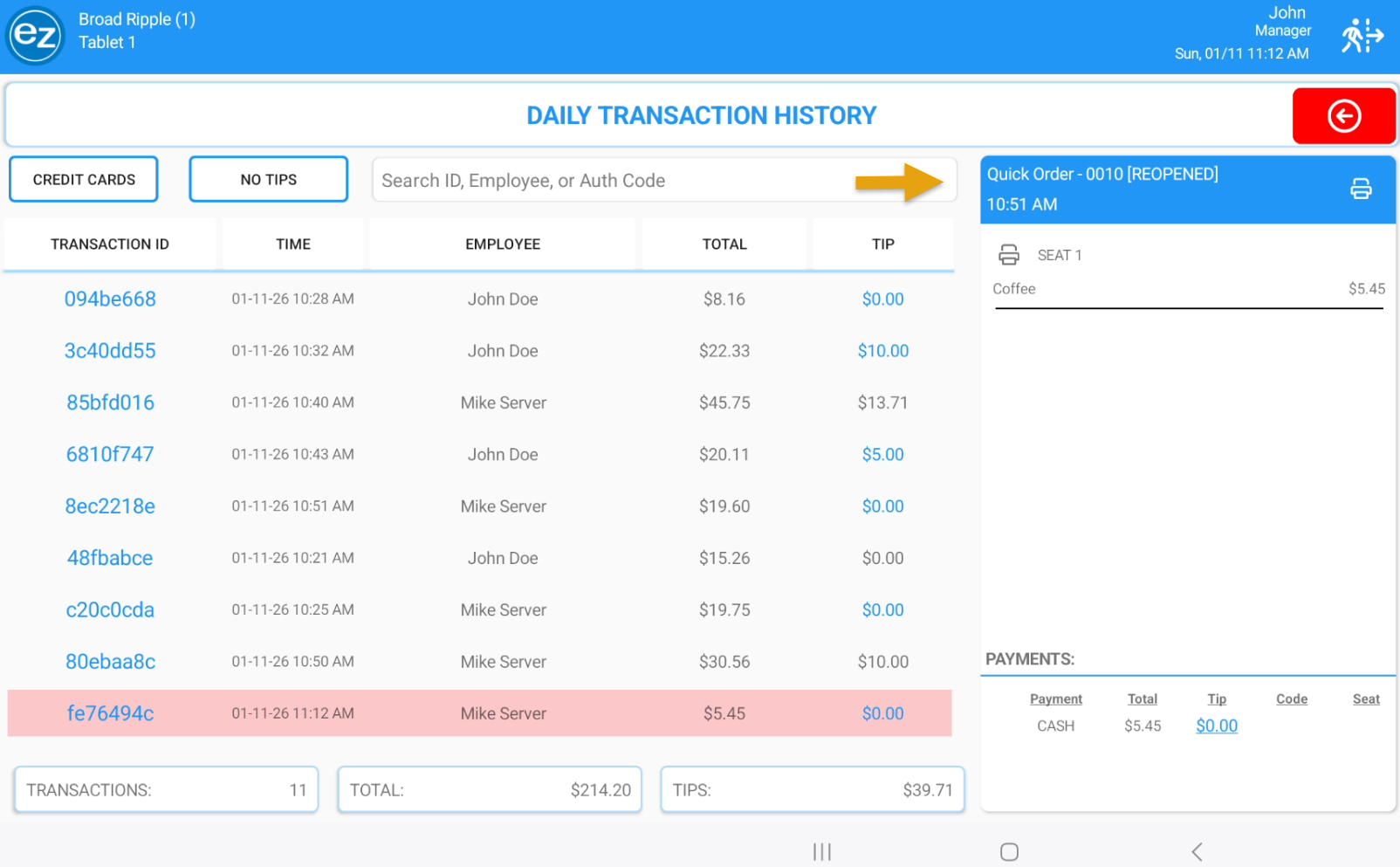Click the Payment column header in Payments
Viewport: 1400px width, 867px height.
[x=1056, y=699]
